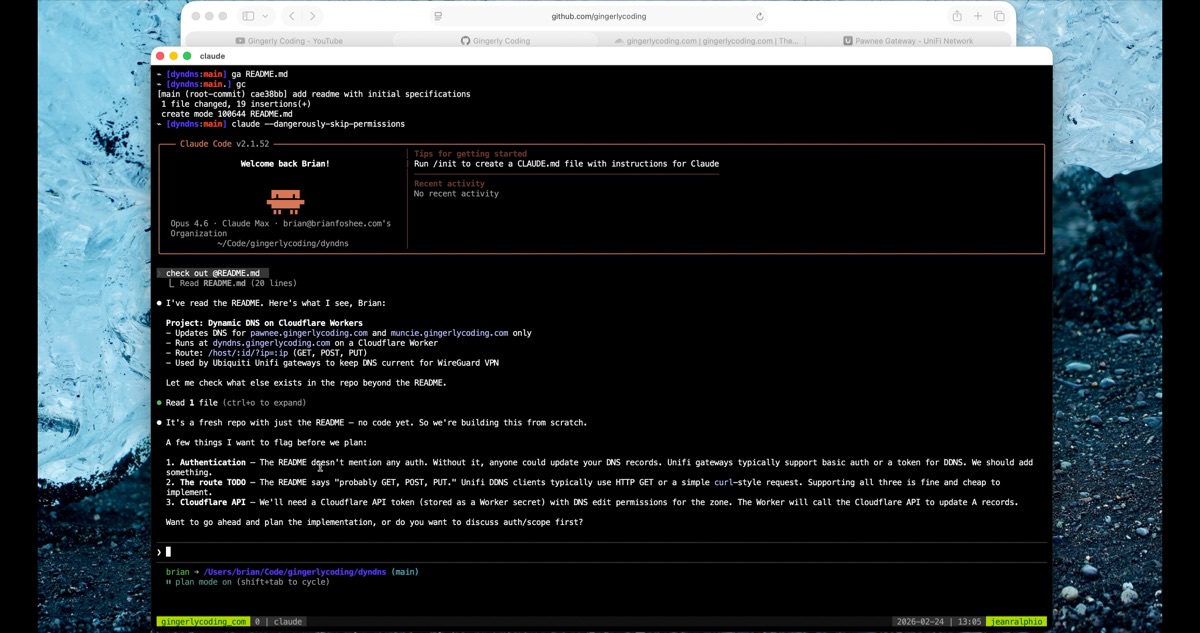Open the Safari page reader menu icon
The height and width of the screenshot is (633, 1200).
tap(438, 16)
